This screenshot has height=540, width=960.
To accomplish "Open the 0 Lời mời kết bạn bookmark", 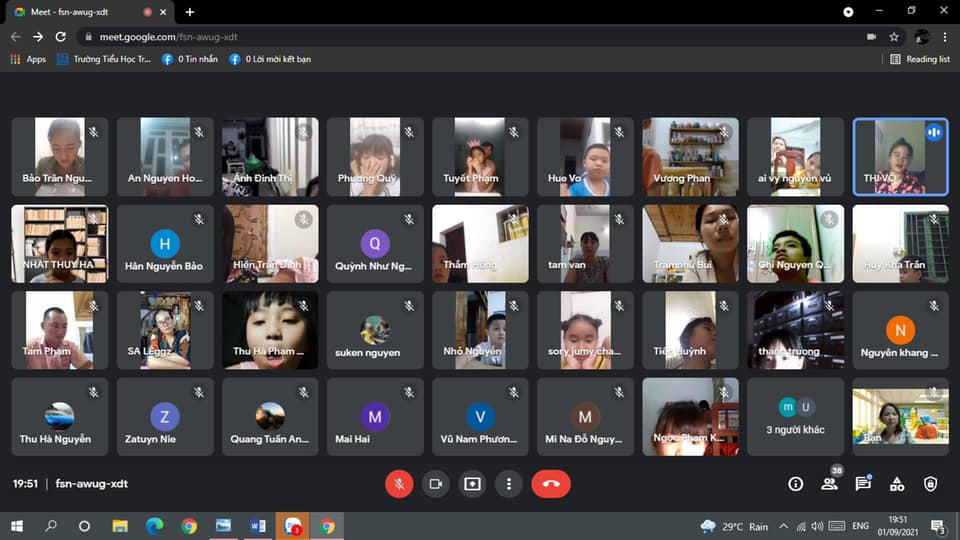I will coord(270,59).
